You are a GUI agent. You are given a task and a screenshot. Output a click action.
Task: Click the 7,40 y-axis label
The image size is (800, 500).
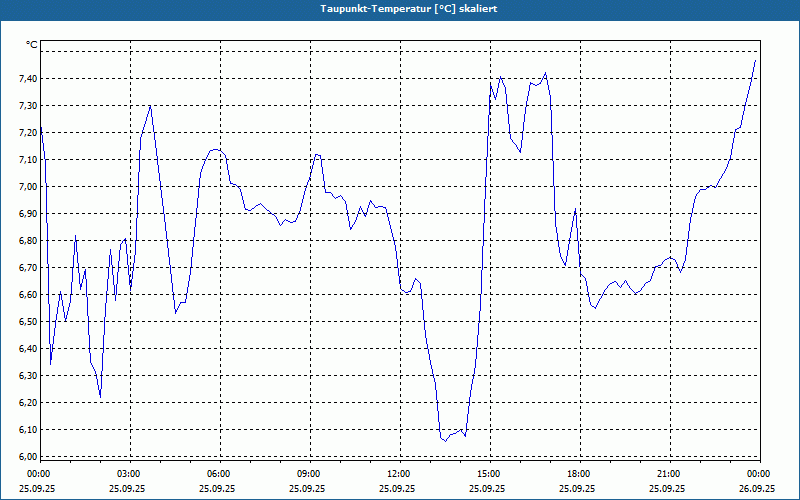click(28, 79)
